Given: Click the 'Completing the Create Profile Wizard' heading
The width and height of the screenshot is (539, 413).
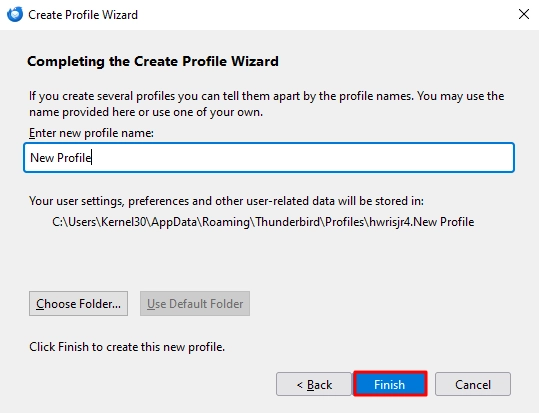Looking at the screenshot, I should click(153, 61).
